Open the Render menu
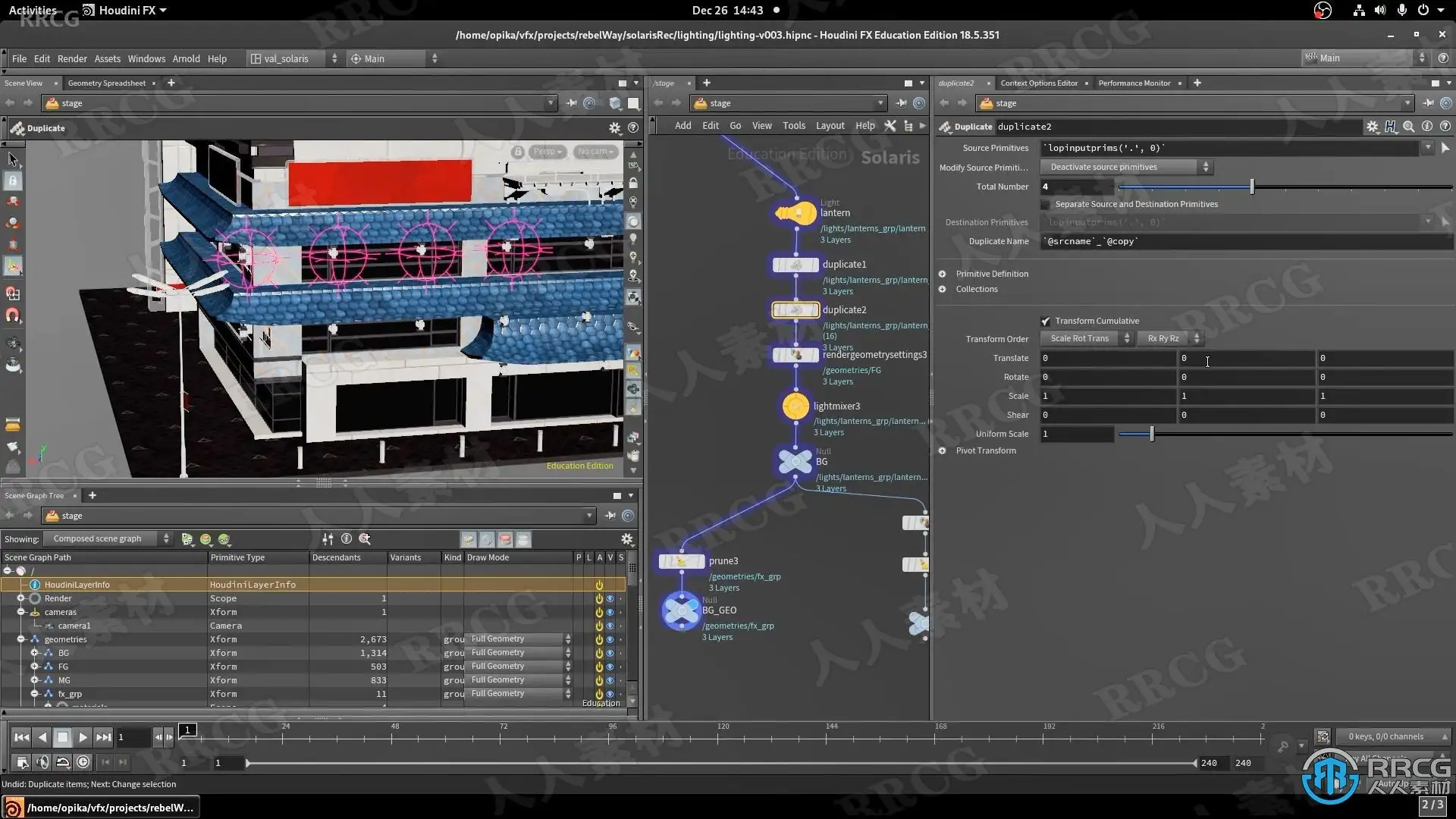This screenshot has height=819, width=1456. click(72, 58)
